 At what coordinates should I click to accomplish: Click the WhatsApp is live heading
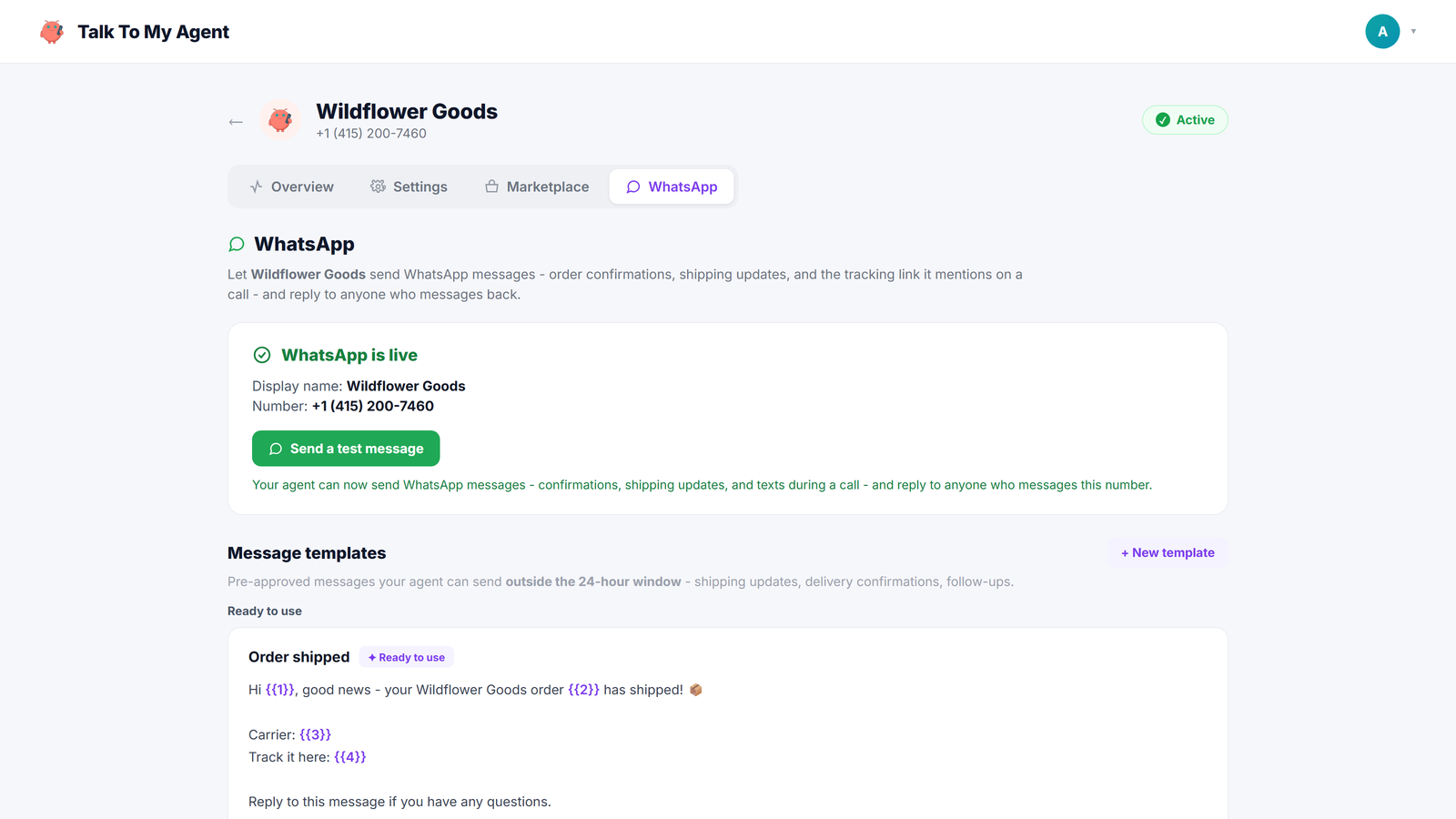pyautogui.click(x=349, y=355)
